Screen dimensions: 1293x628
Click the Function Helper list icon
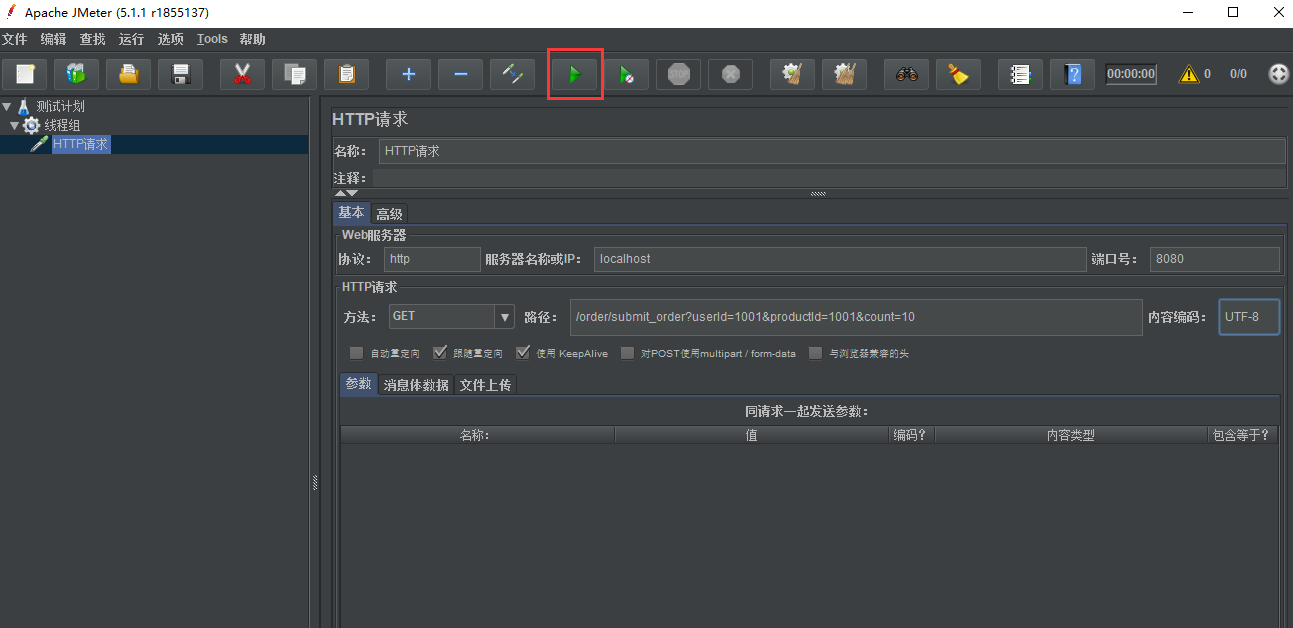point(1020,75)
